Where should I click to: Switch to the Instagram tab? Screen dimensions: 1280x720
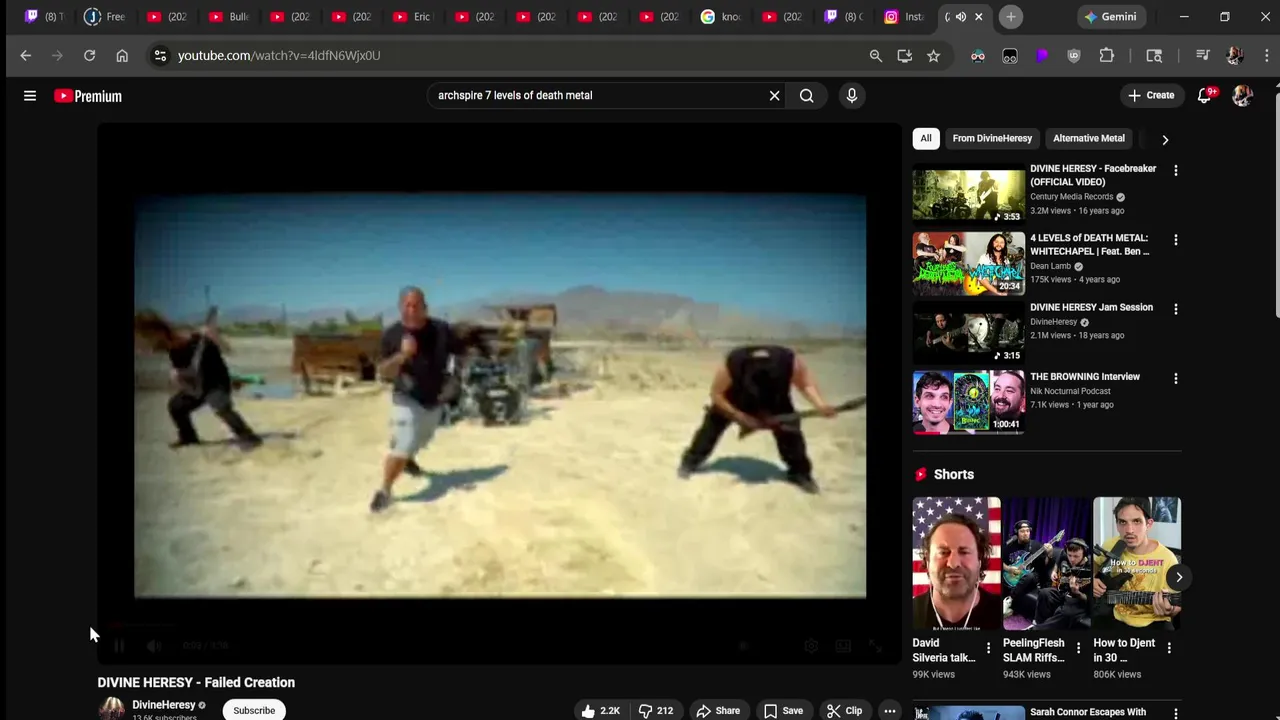click(904, 17)
